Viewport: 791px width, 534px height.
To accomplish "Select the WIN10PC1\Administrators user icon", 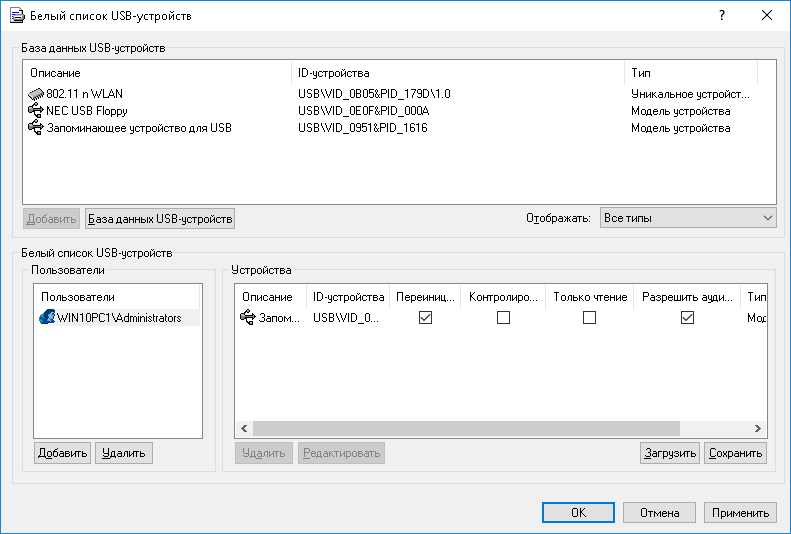I will [x=46, y=317].
